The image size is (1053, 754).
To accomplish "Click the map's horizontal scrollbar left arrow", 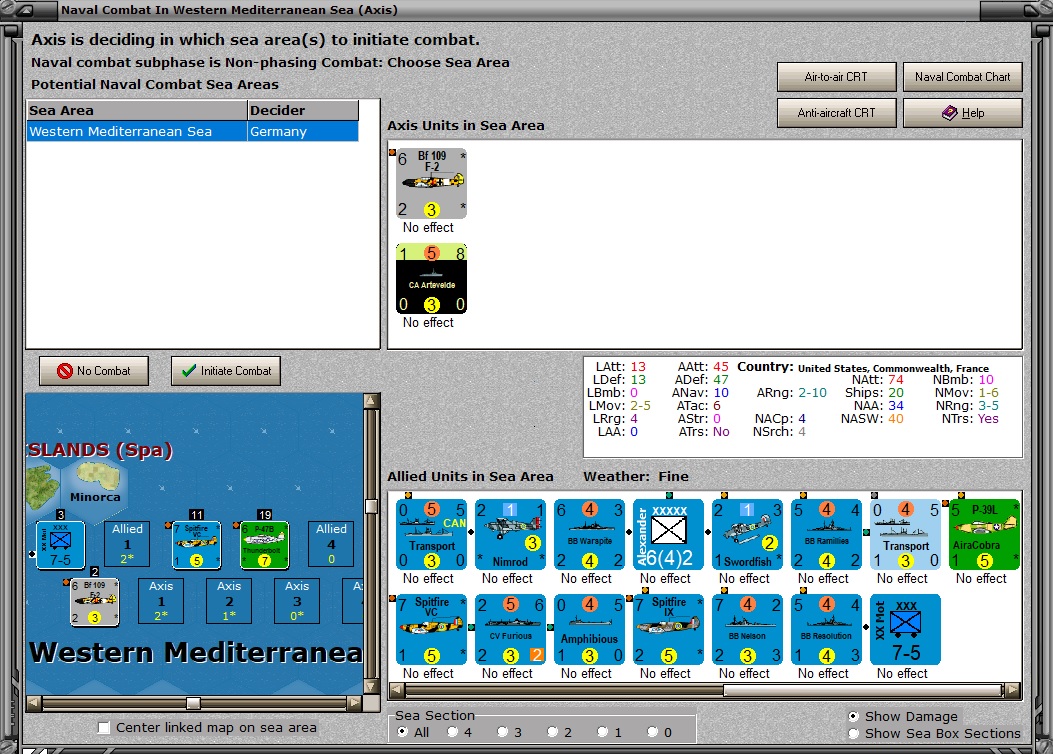I will point(34,703).
